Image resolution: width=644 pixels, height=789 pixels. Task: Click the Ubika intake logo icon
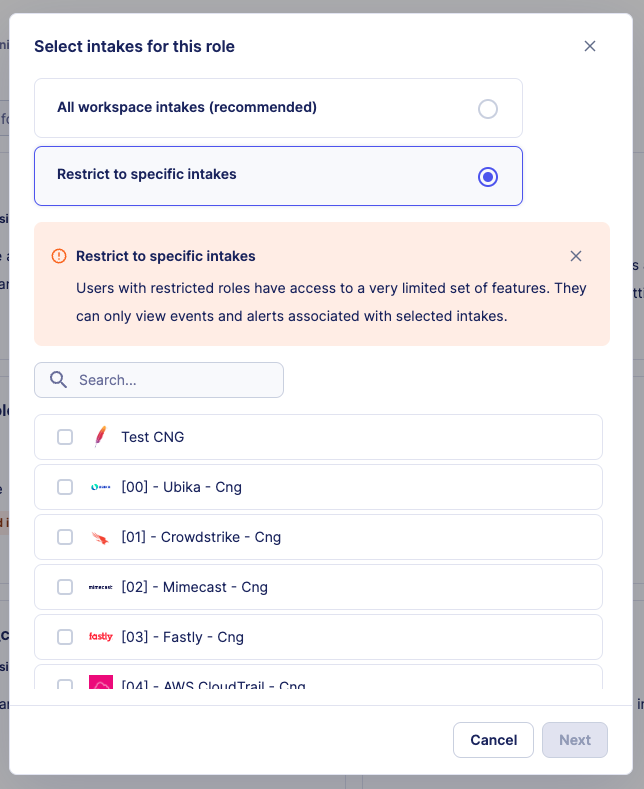click(101, 487)
